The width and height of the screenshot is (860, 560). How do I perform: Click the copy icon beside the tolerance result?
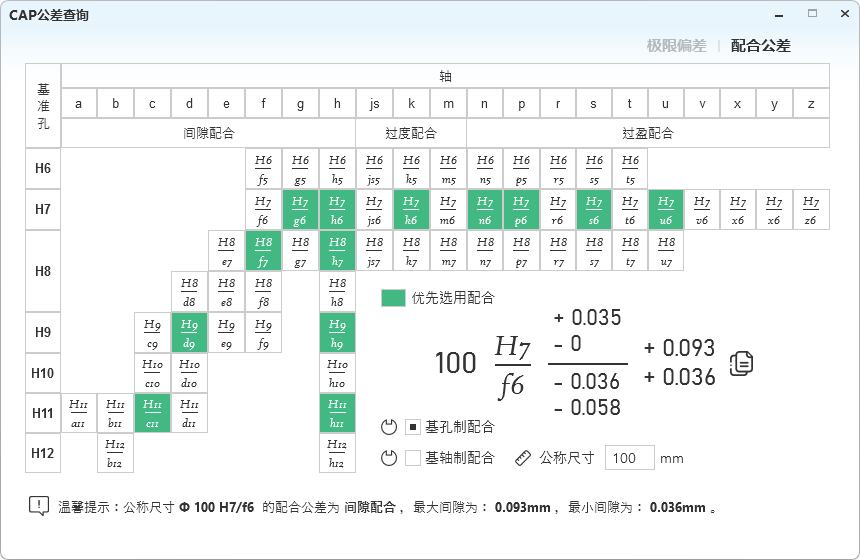coord(741,363)
